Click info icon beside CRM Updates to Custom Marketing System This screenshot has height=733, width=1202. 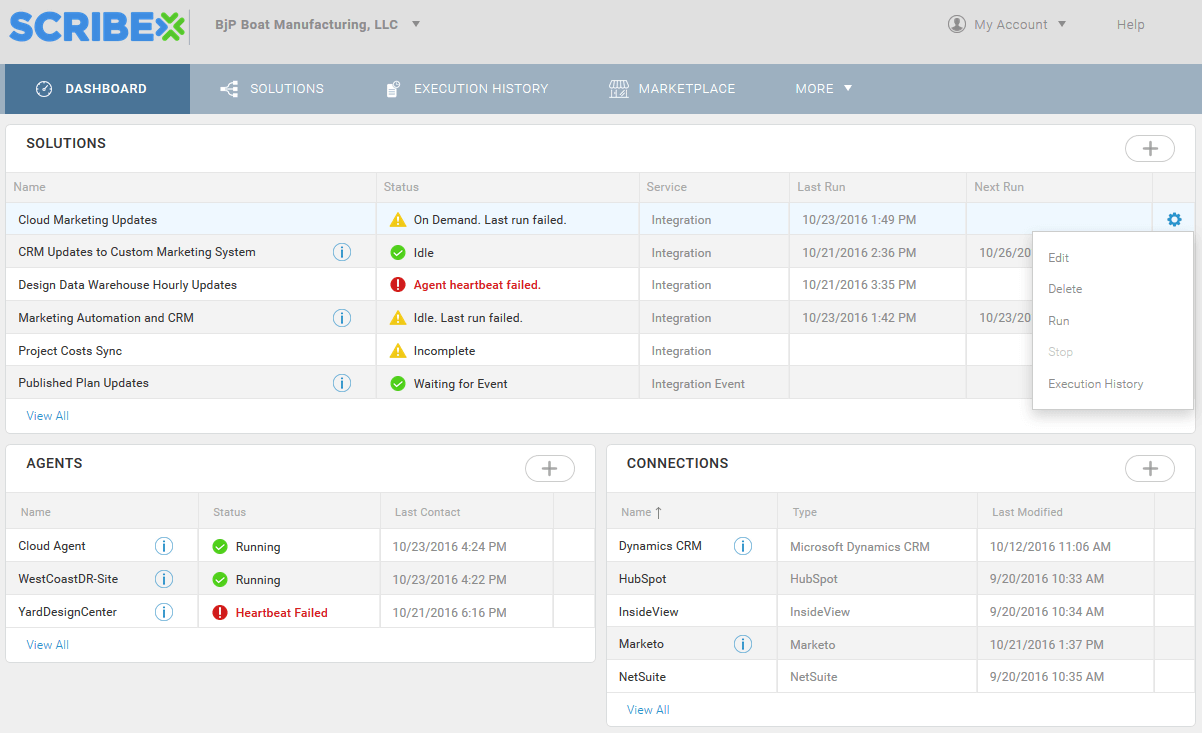[x=342, y=252]
